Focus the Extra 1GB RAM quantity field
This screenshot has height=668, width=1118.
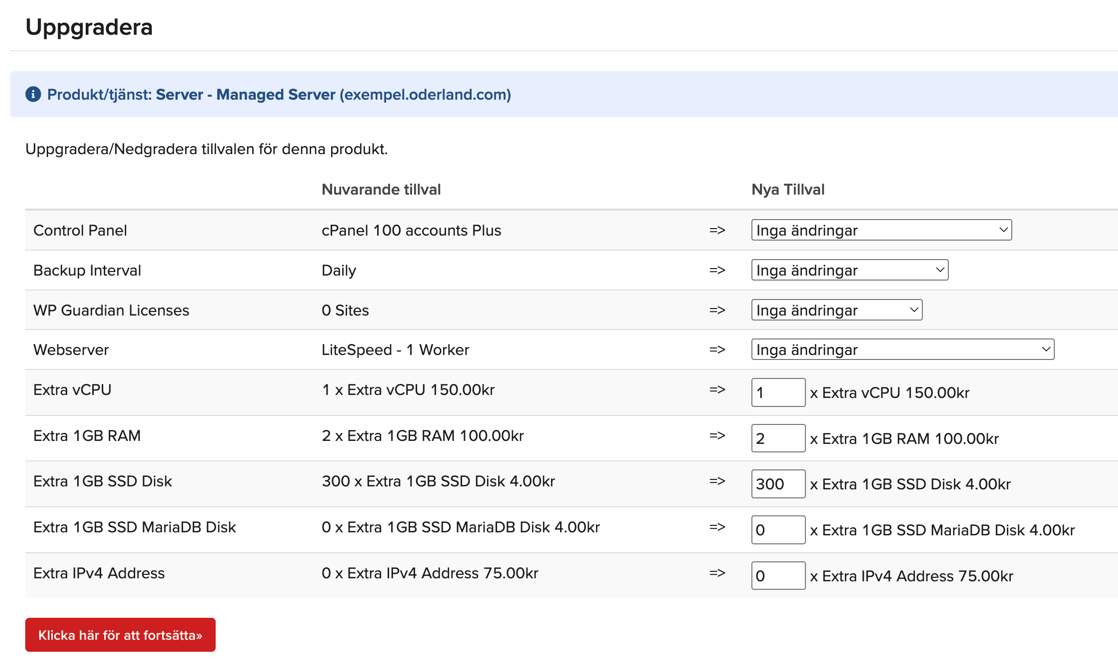(x=777, y=438)
